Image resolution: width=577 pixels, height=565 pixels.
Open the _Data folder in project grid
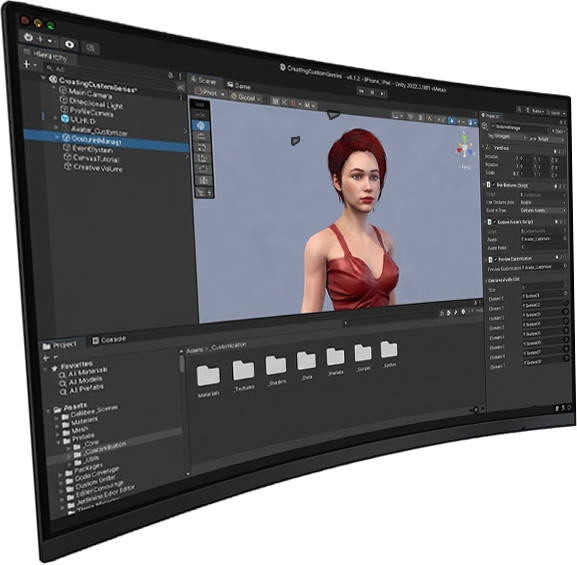pyautogui.click(x=307, y=360)
